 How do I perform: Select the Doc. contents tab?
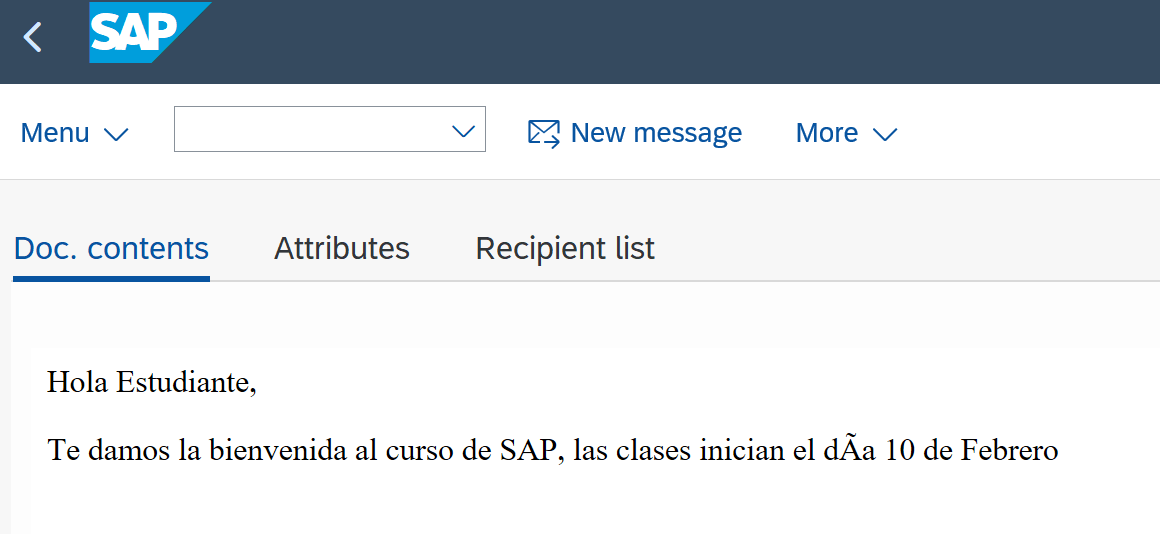click(x=111, y=248)
